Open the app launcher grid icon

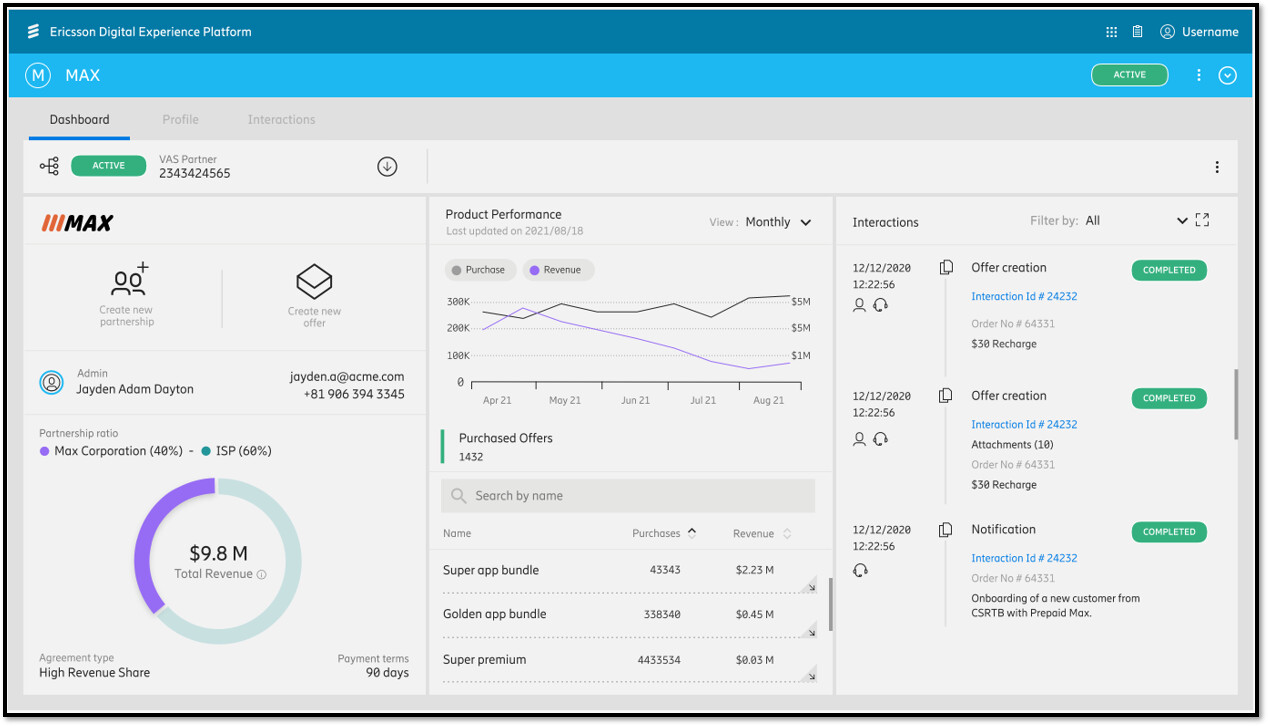click(1111, 31)
